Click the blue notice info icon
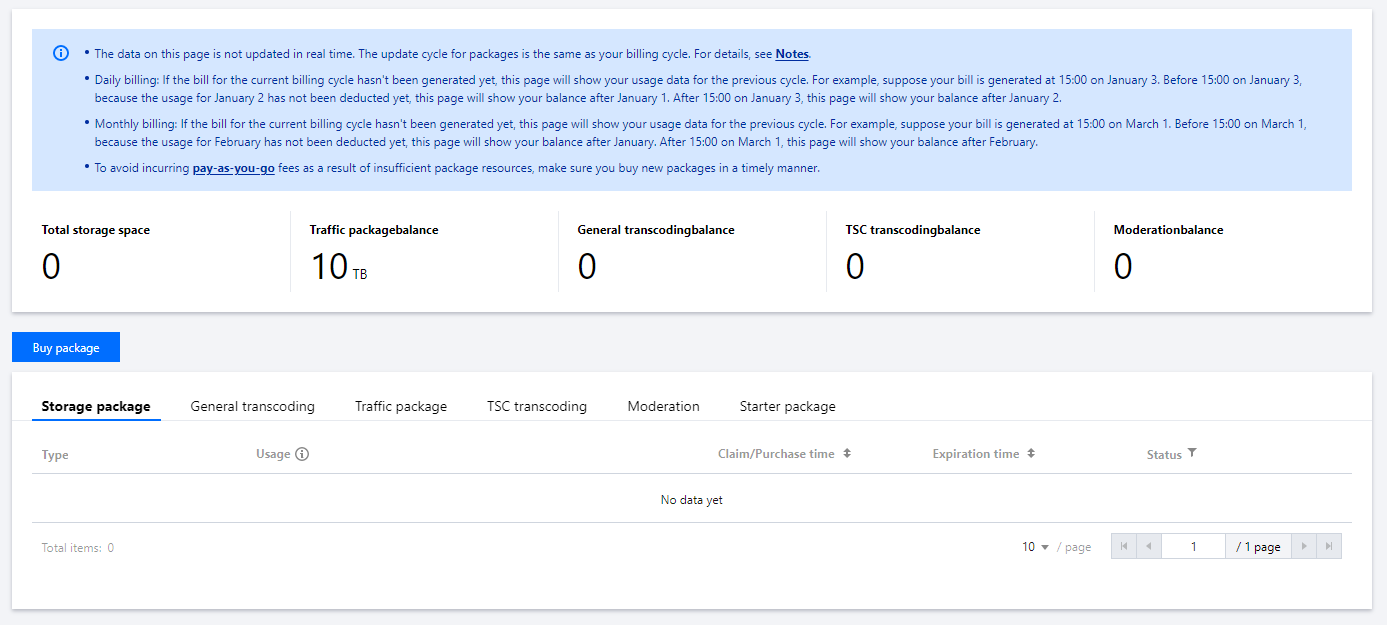 (61, 53)
